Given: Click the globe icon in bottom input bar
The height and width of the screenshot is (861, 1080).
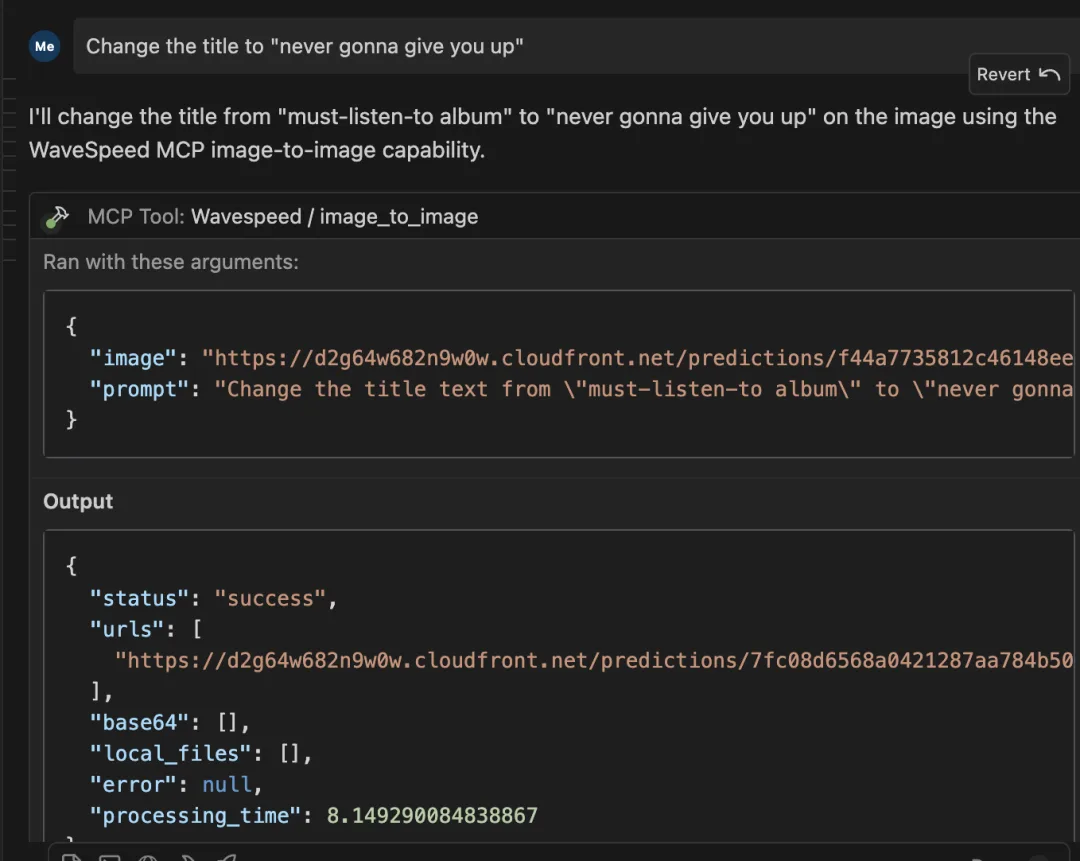Looking at the screenshot, I should [x=148, y=858].
